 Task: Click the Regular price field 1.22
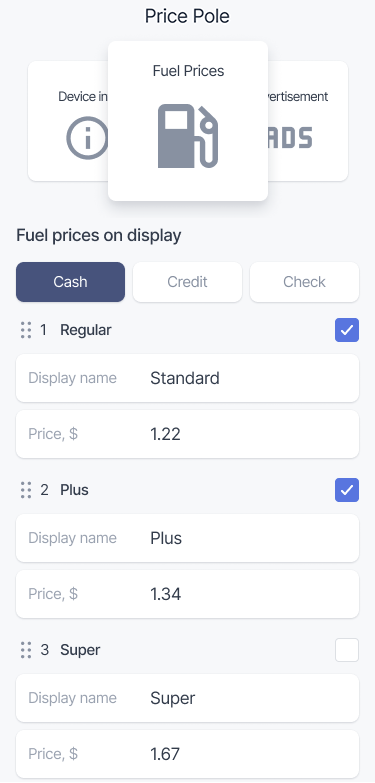[x=187, y=434]
